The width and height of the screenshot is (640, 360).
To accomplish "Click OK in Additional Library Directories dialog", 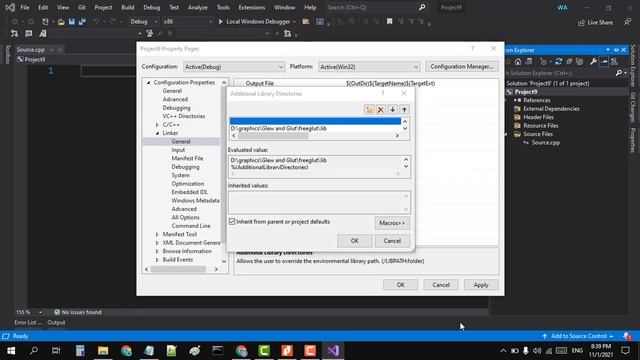I will [355, 241].
